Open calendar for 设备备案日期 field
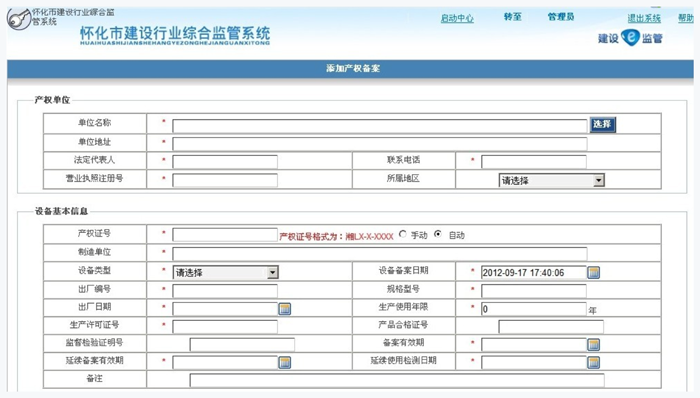The image size is (700, 398). click(593, 272)
